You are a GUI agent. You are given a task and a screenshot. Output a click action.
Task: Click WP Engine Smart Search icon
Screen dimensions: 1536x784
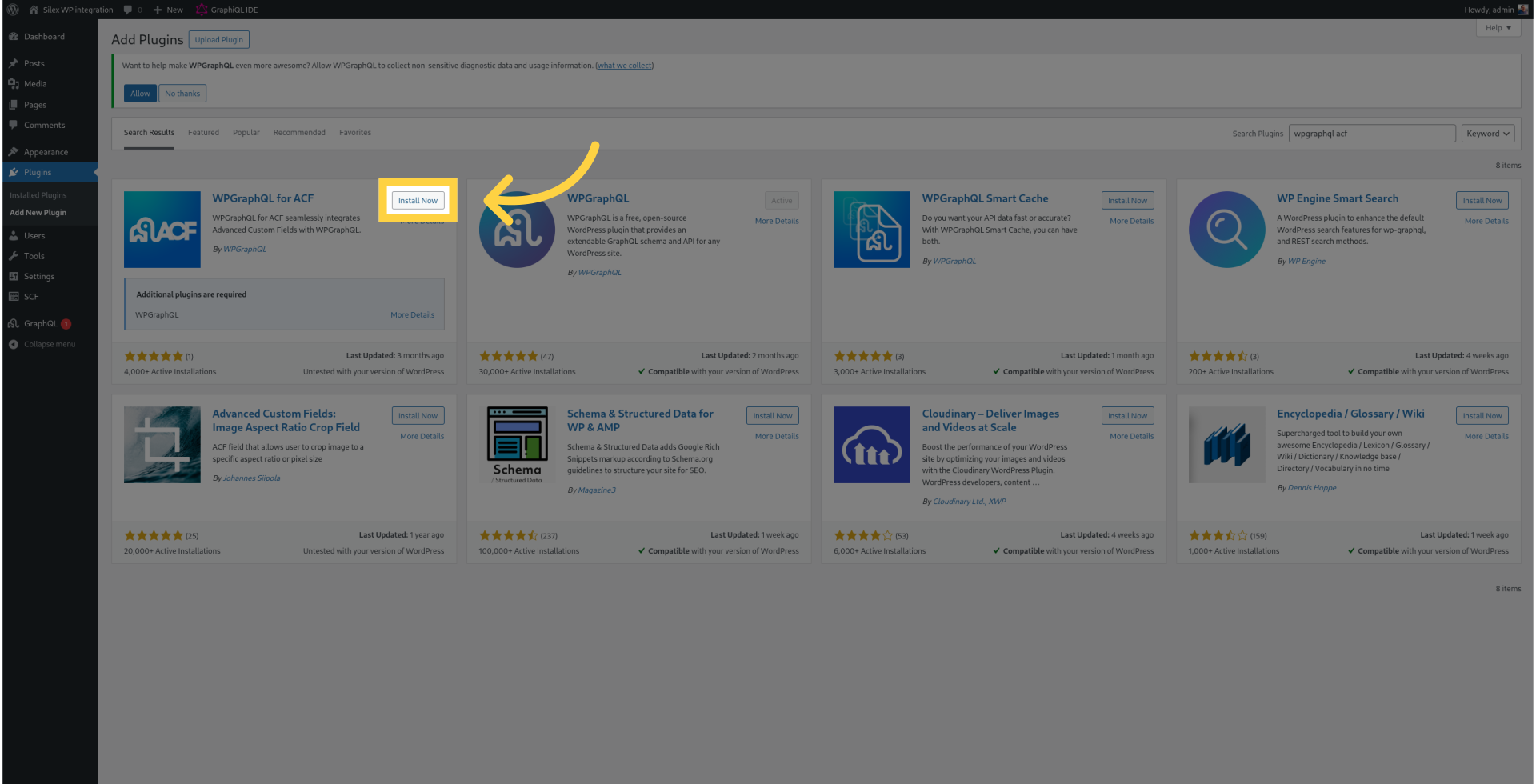(1226, 230)
